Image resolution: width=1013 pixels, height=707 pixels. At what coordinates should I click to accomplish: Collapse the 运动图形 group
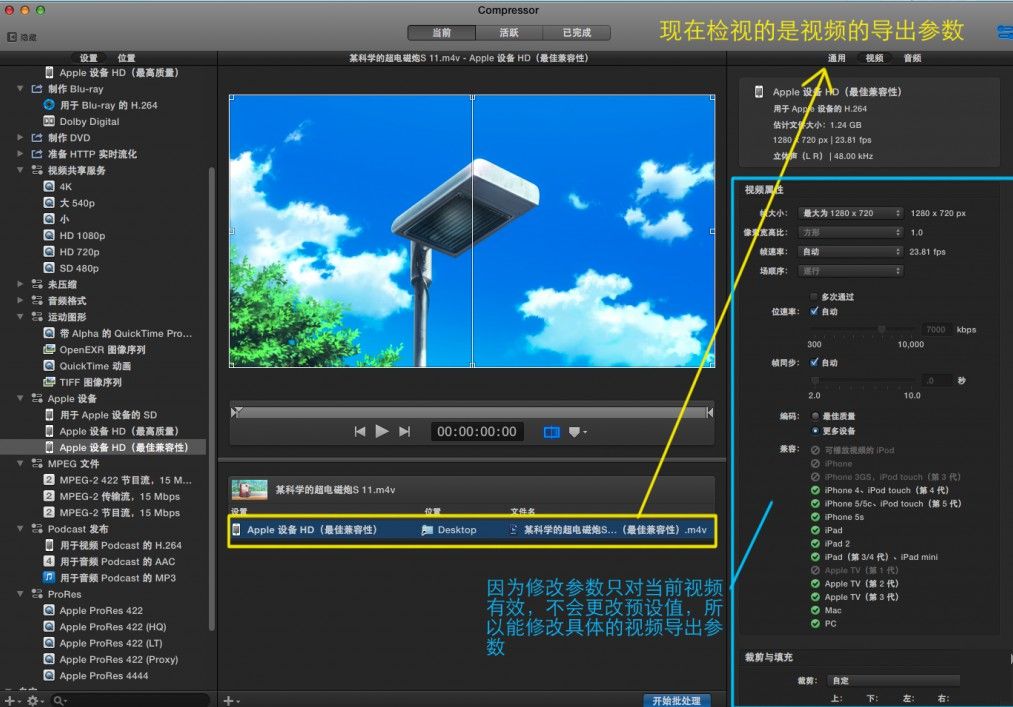(x=20, y=317)
